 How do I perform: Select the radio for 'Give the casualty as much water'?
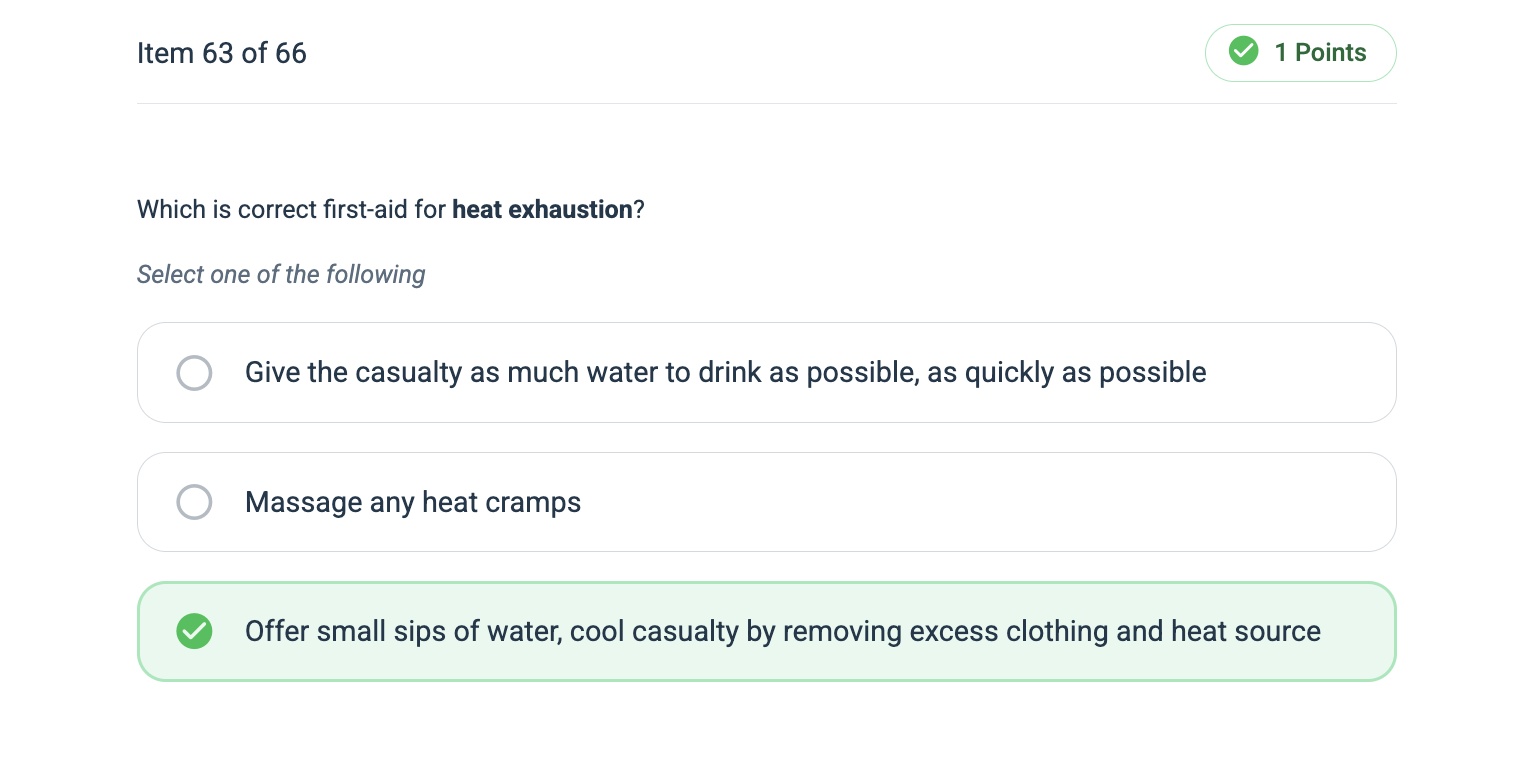click(194, 373)
